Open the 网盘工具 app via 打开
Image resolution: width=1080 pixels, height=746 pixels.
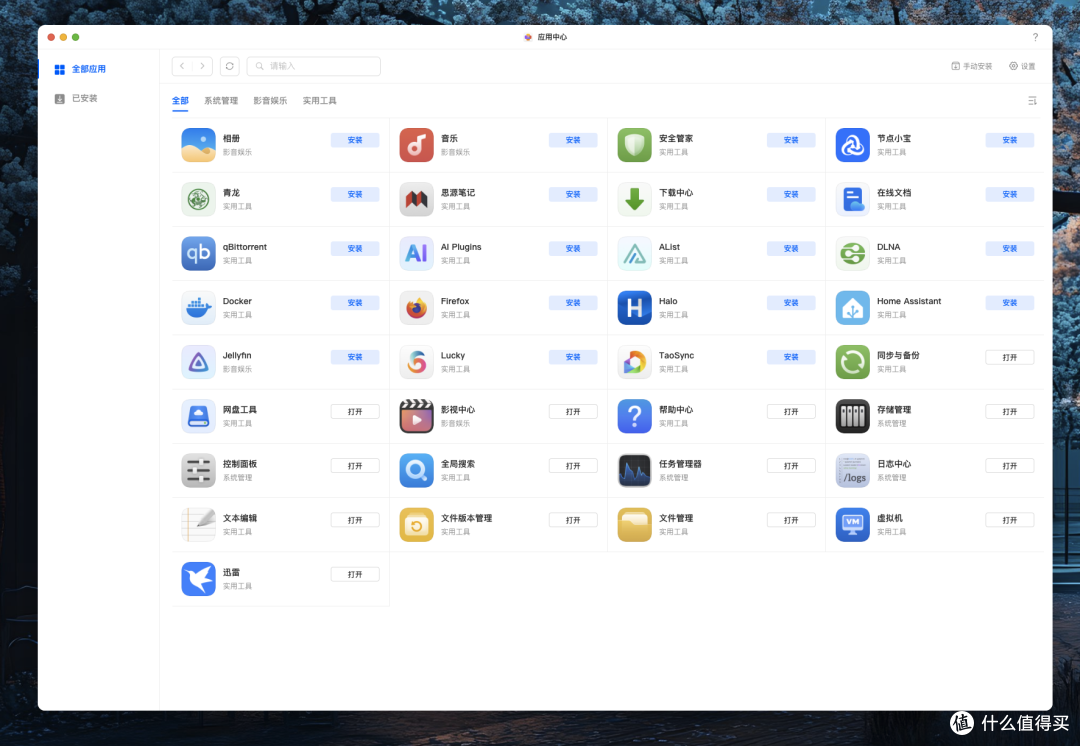[x=355, y=411]
